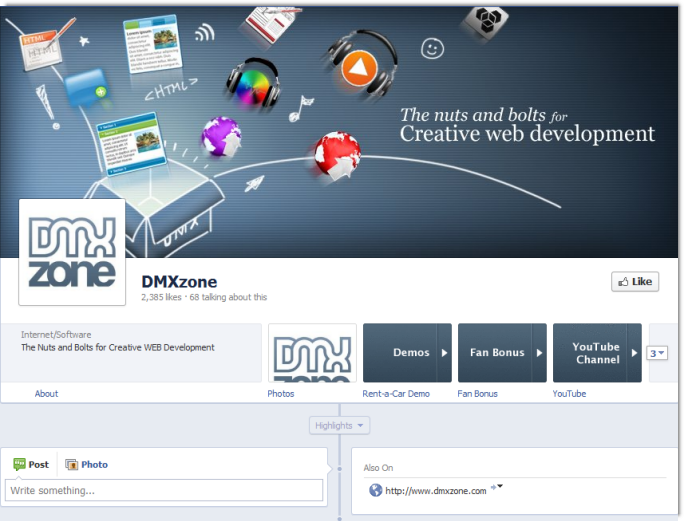The height and width of the screenshot is (521, 684).
Task: Click the red globe in cover photo
Action: (x=337, y=155)
